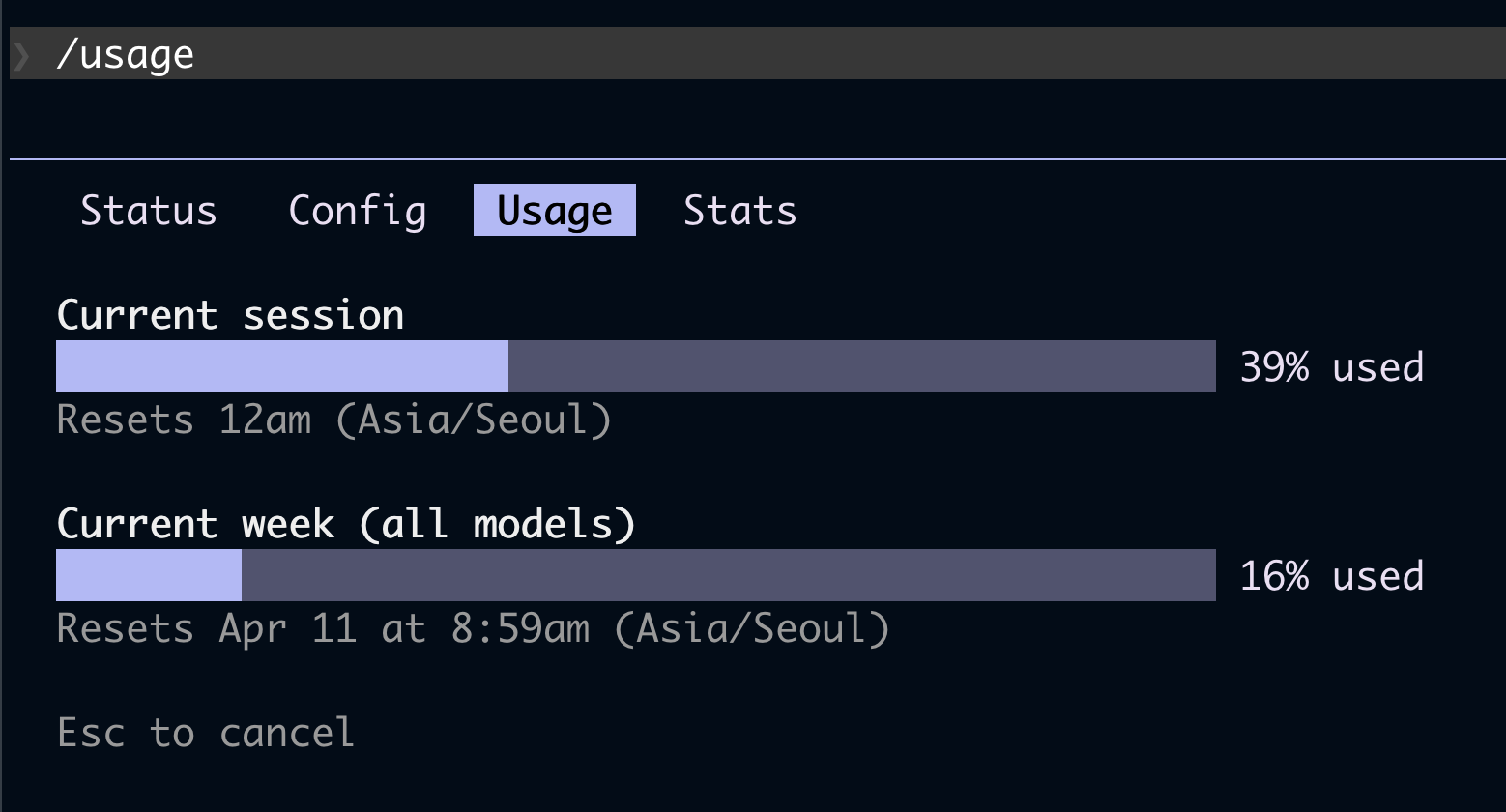1506x812 pixels.
Task: Click the 'Current week (all models)' heading
Action: (347, 524)
